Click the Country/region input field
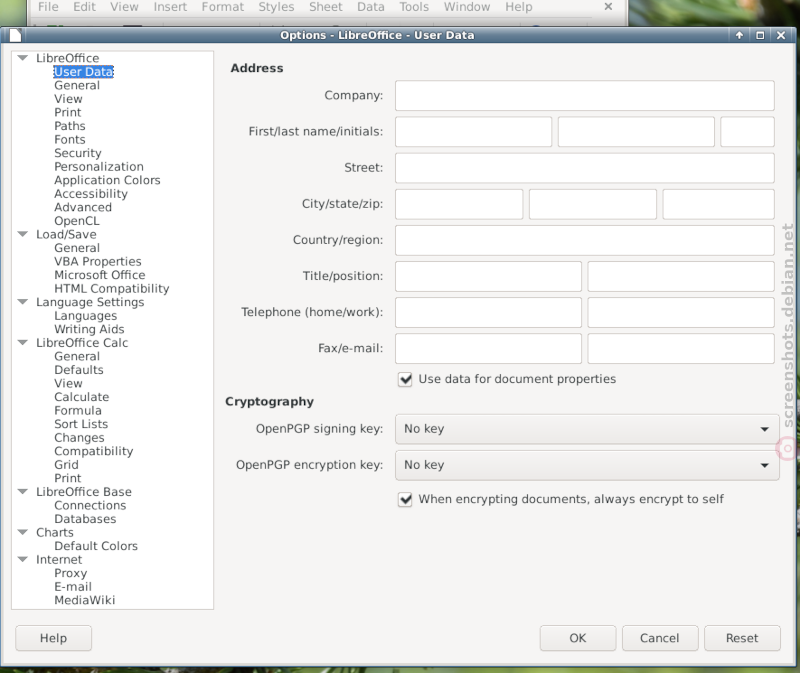800x673 pixels. (x=585, y=240)
